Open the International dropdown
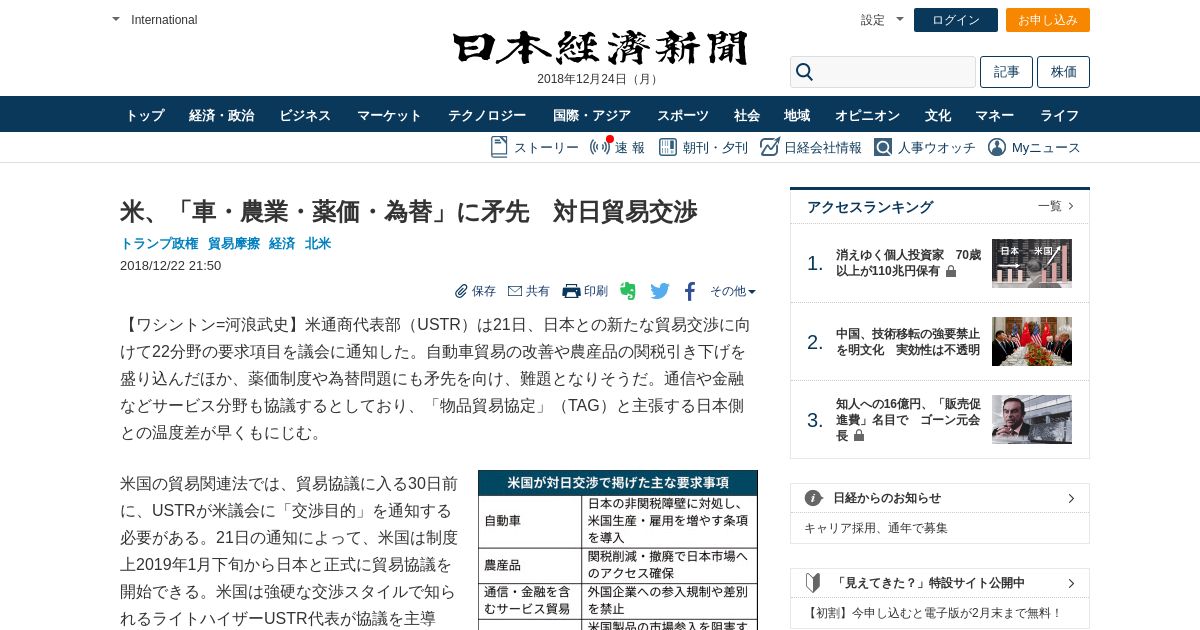 point(155,20)
